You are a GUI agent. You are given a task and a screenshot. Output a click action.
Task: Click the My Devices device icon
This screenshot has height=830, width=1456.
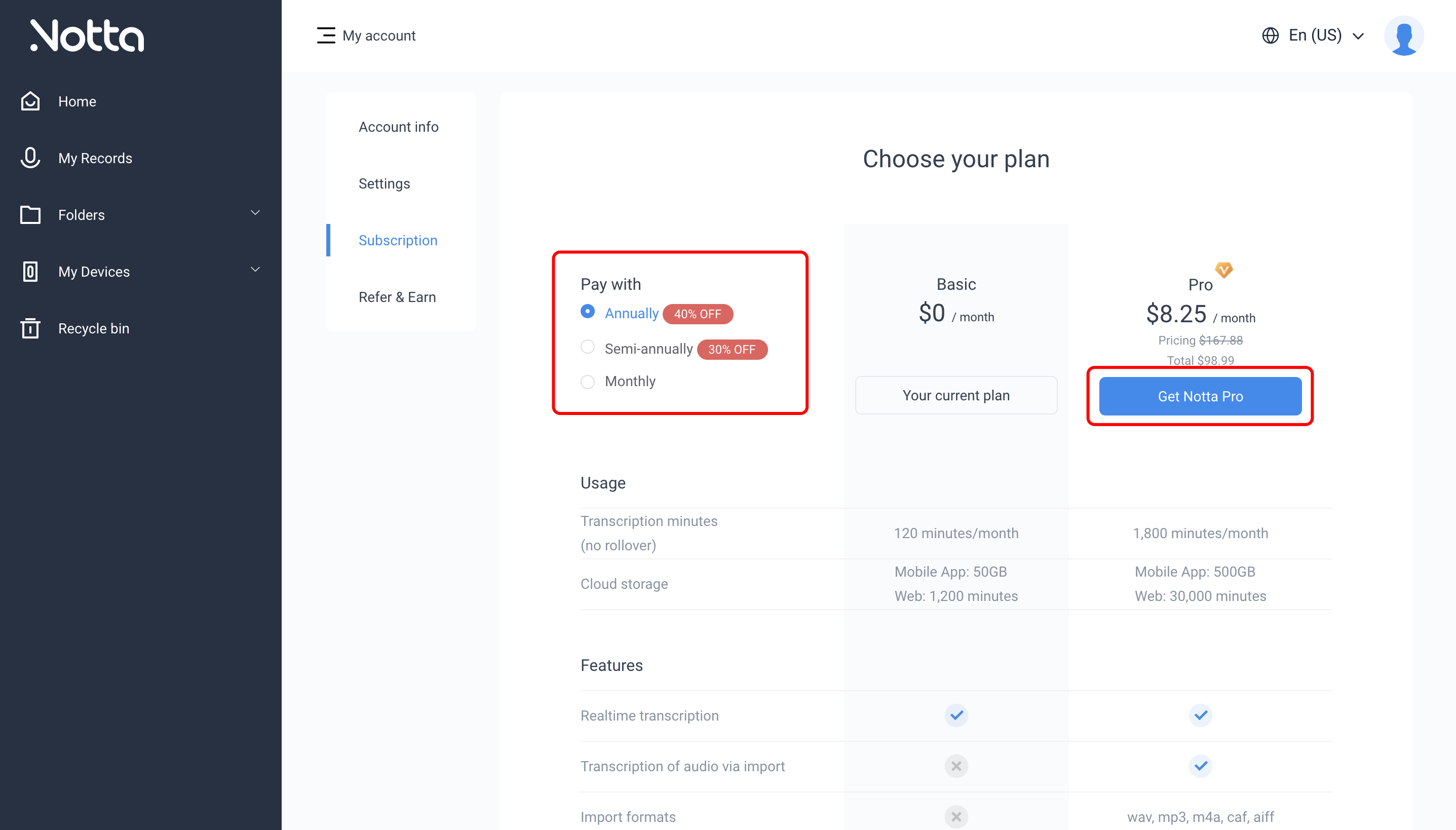coord(30,272)
